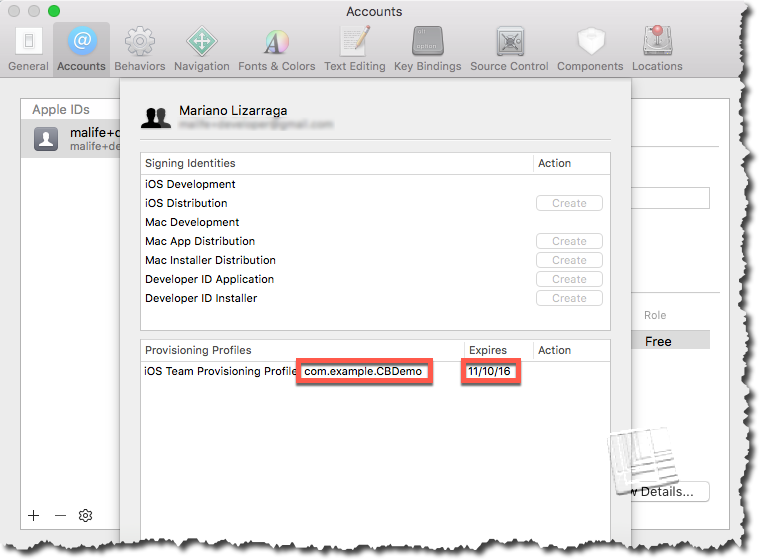Open Text Editing preferences
This screenshot has width=760, height=560.
[354, 49]
